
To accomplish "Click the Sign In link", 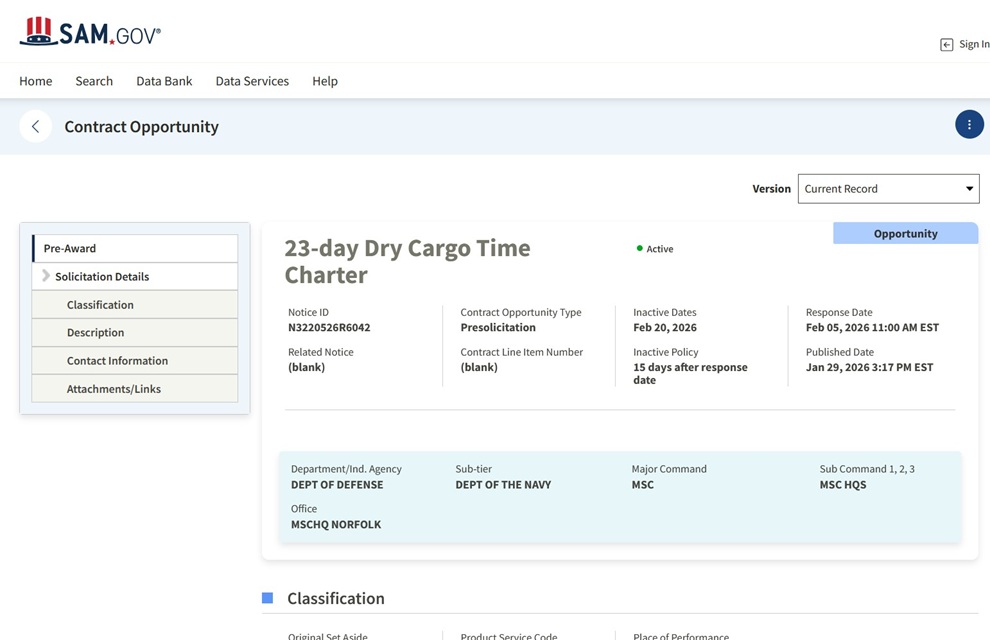I will (x=973, y=44).
